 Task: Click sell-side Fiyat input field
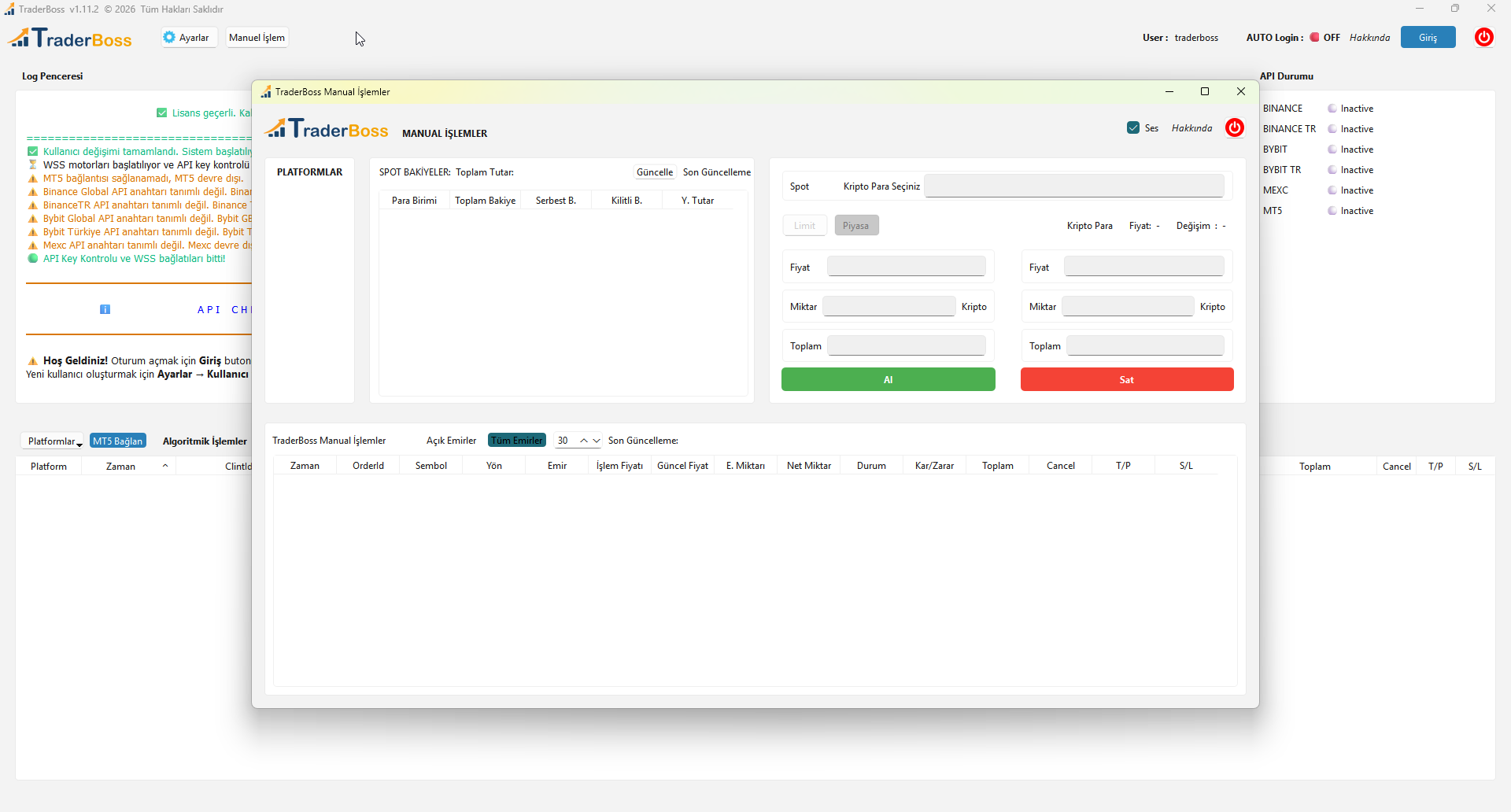click(1144, 267)
